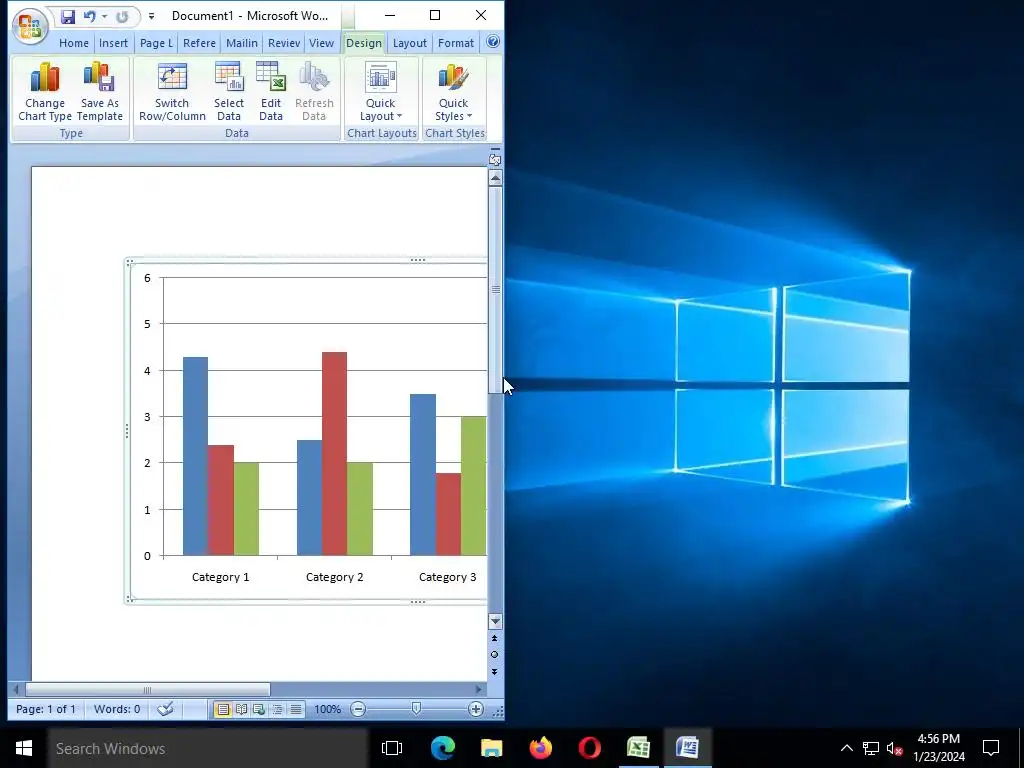
Task: Save the document from Quick Access toolbar
Action: point(68,16)
